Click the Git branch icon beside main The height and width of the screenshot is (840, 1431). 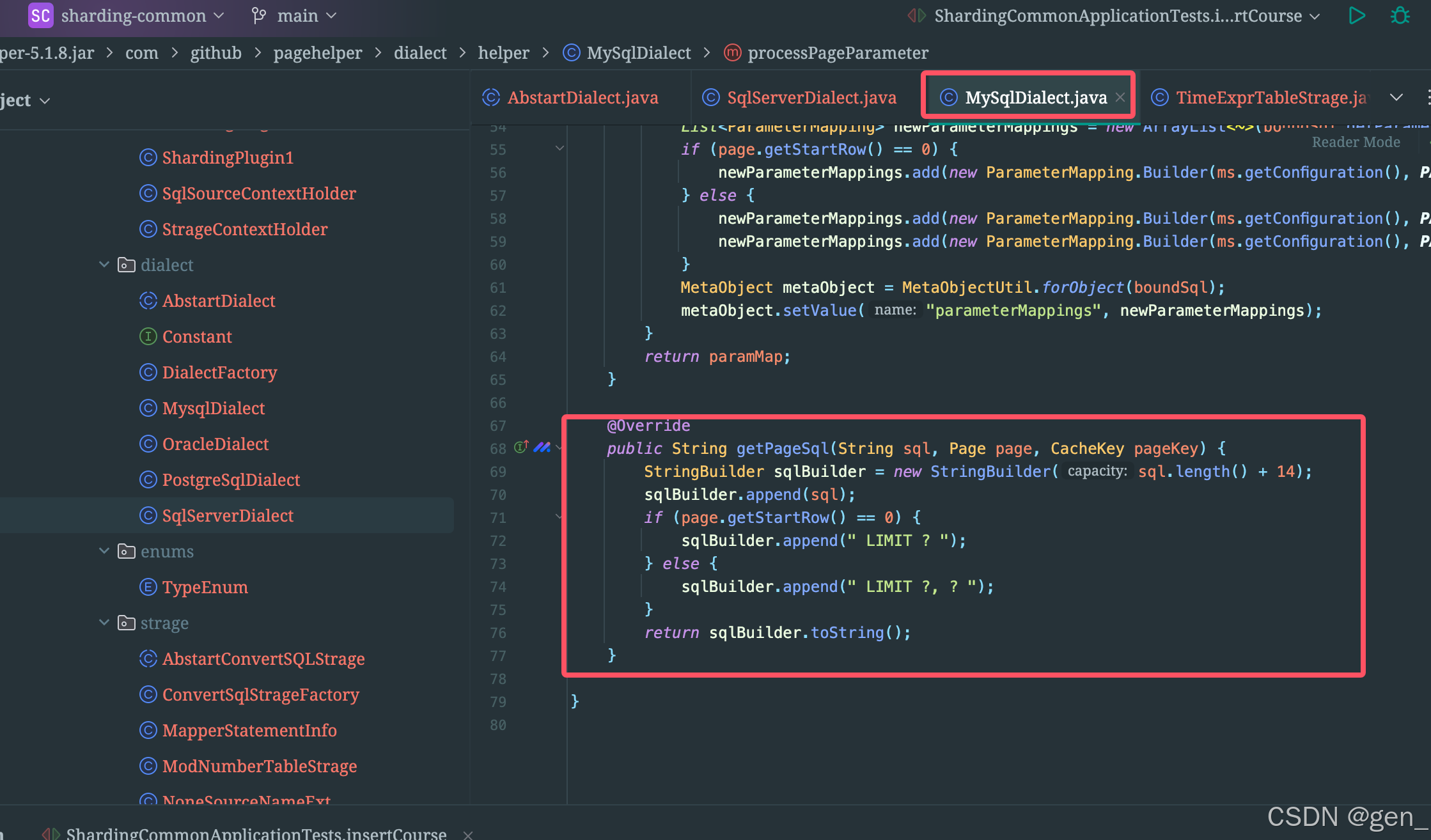[258, 15]
